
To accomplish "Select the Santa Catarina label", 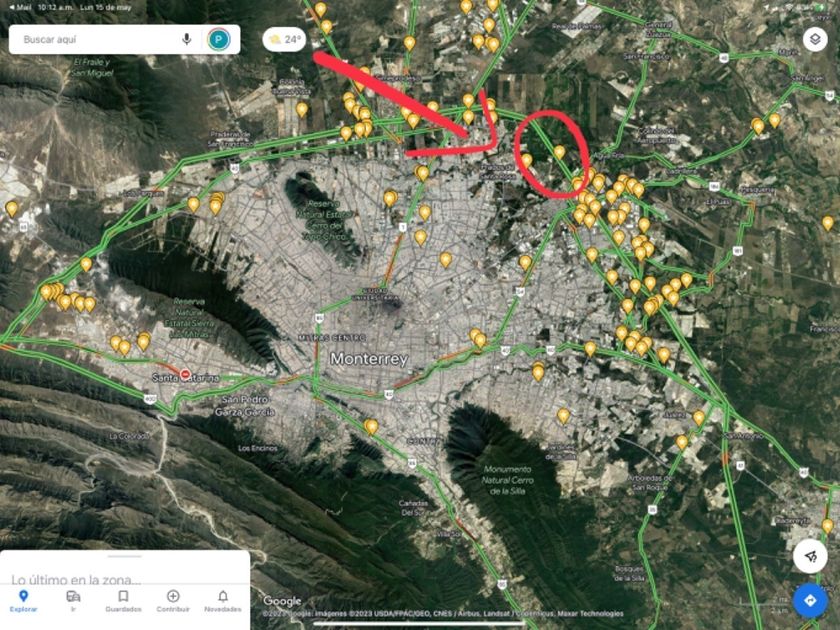I will (185, 378).
